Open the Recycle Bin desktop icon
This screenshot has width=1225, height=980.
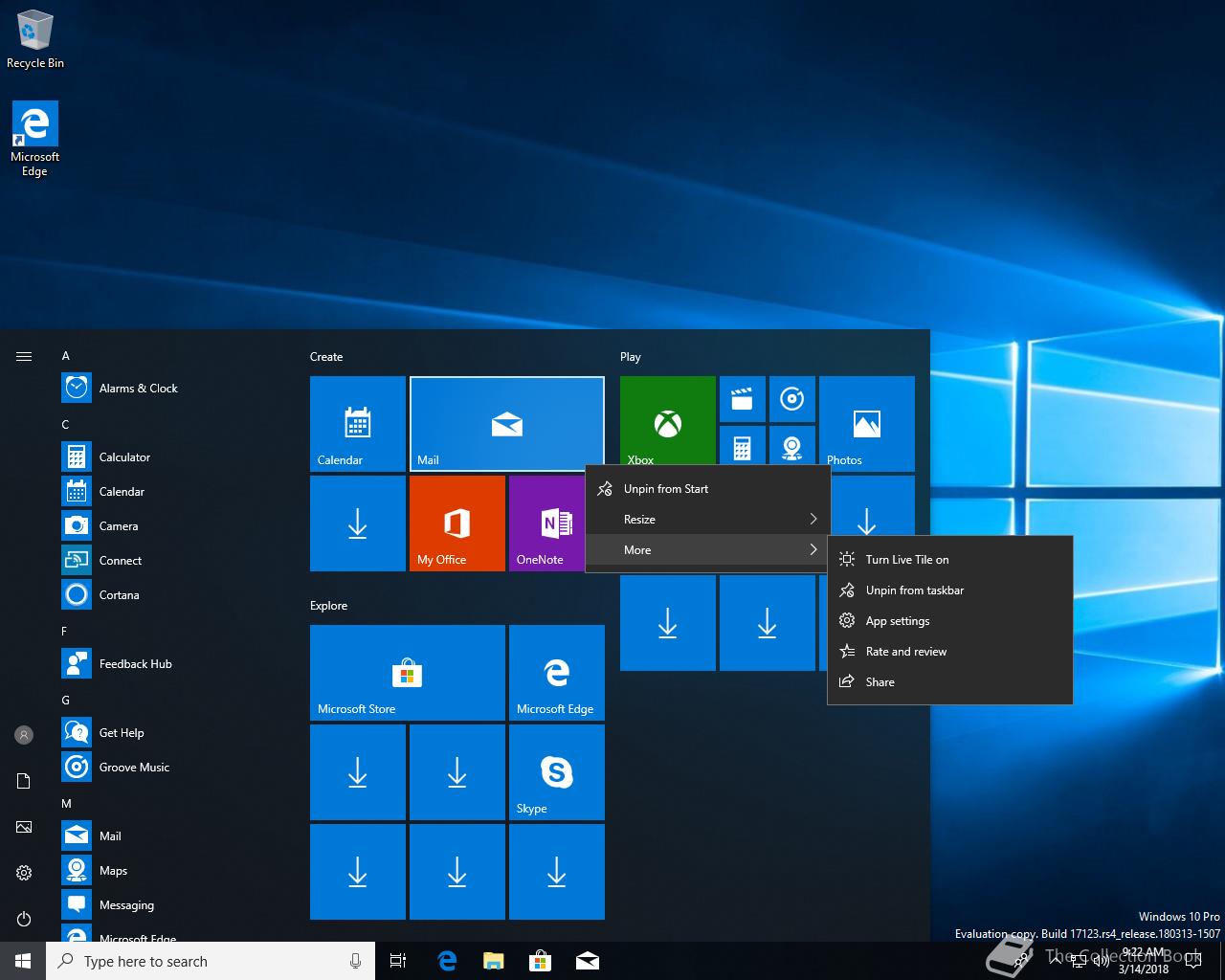(x=35, y=40)
